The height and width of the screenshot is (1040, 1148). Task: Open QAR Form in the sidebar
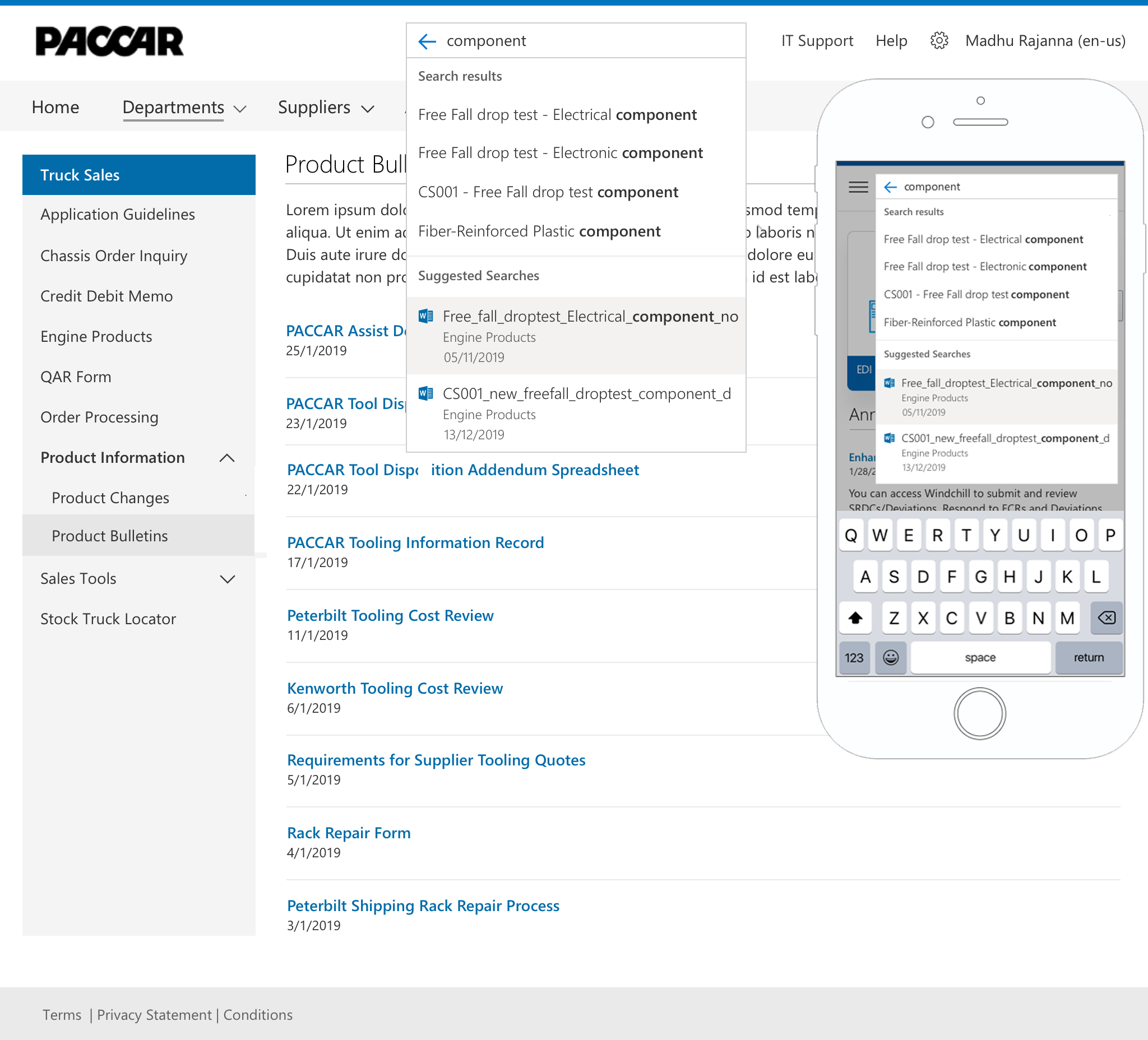click(76, 377)
